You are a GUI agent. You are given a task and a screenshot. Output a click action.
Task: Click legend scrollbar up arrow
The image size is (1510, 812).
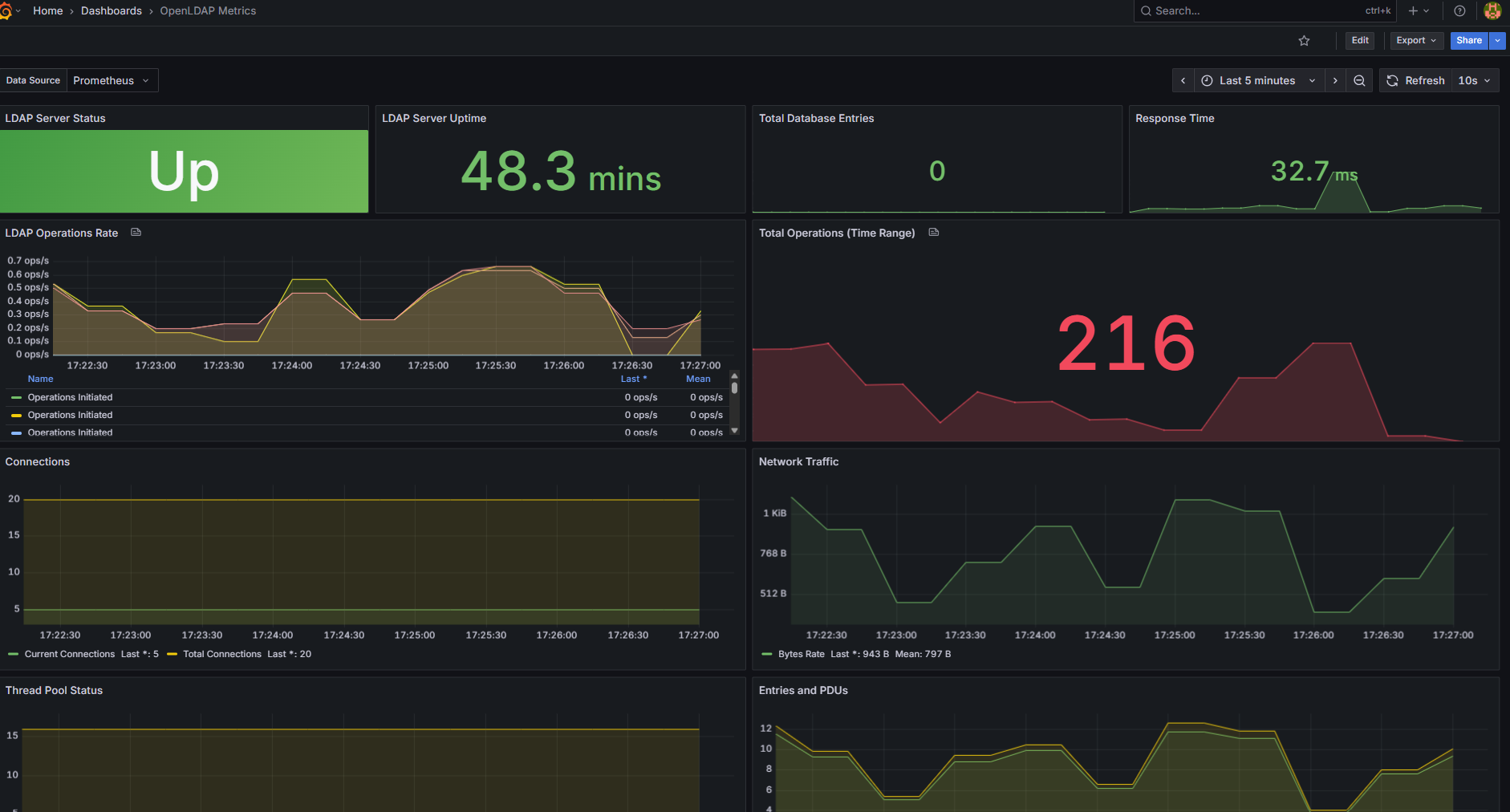pos(734,376)
